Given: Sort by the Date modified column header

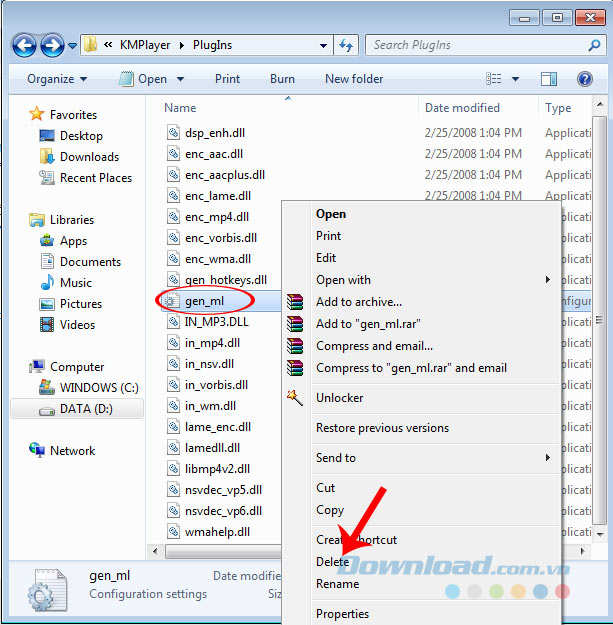Looking at the screenshot, I should [462, 108].
